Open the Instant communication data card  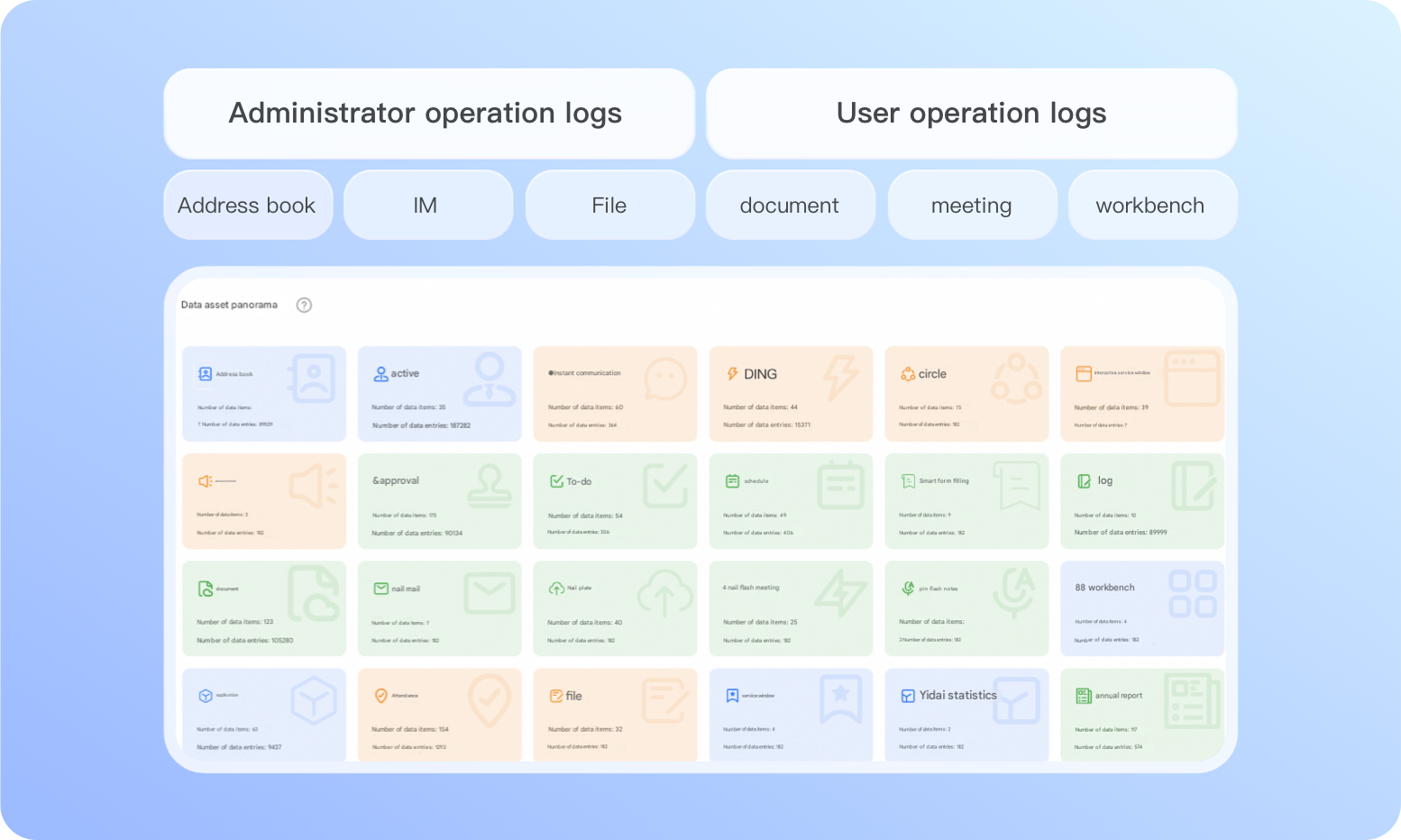click(x=615, y=394)
